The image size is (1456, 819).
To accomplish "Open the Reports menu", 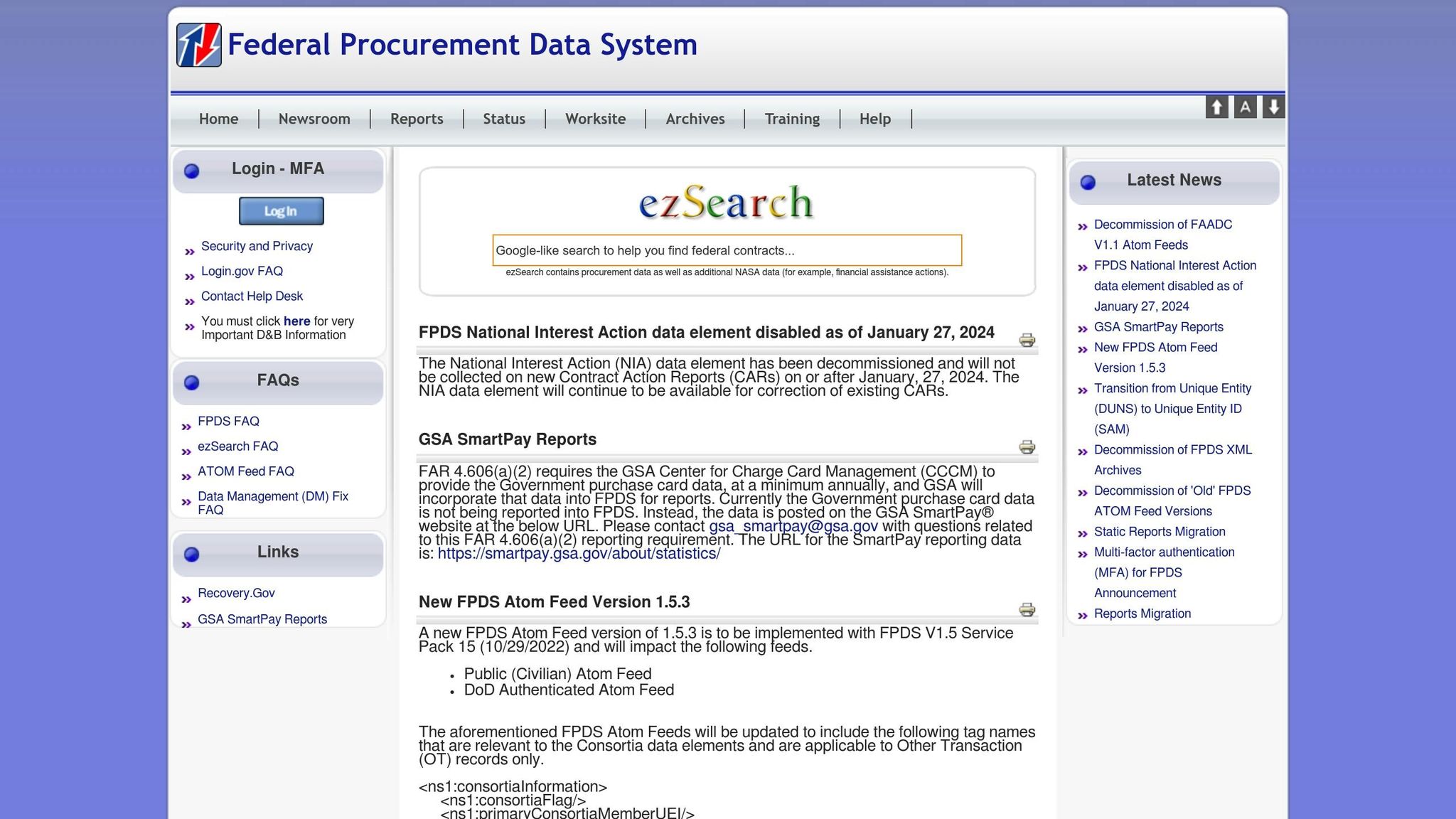I will coord(417,119).
